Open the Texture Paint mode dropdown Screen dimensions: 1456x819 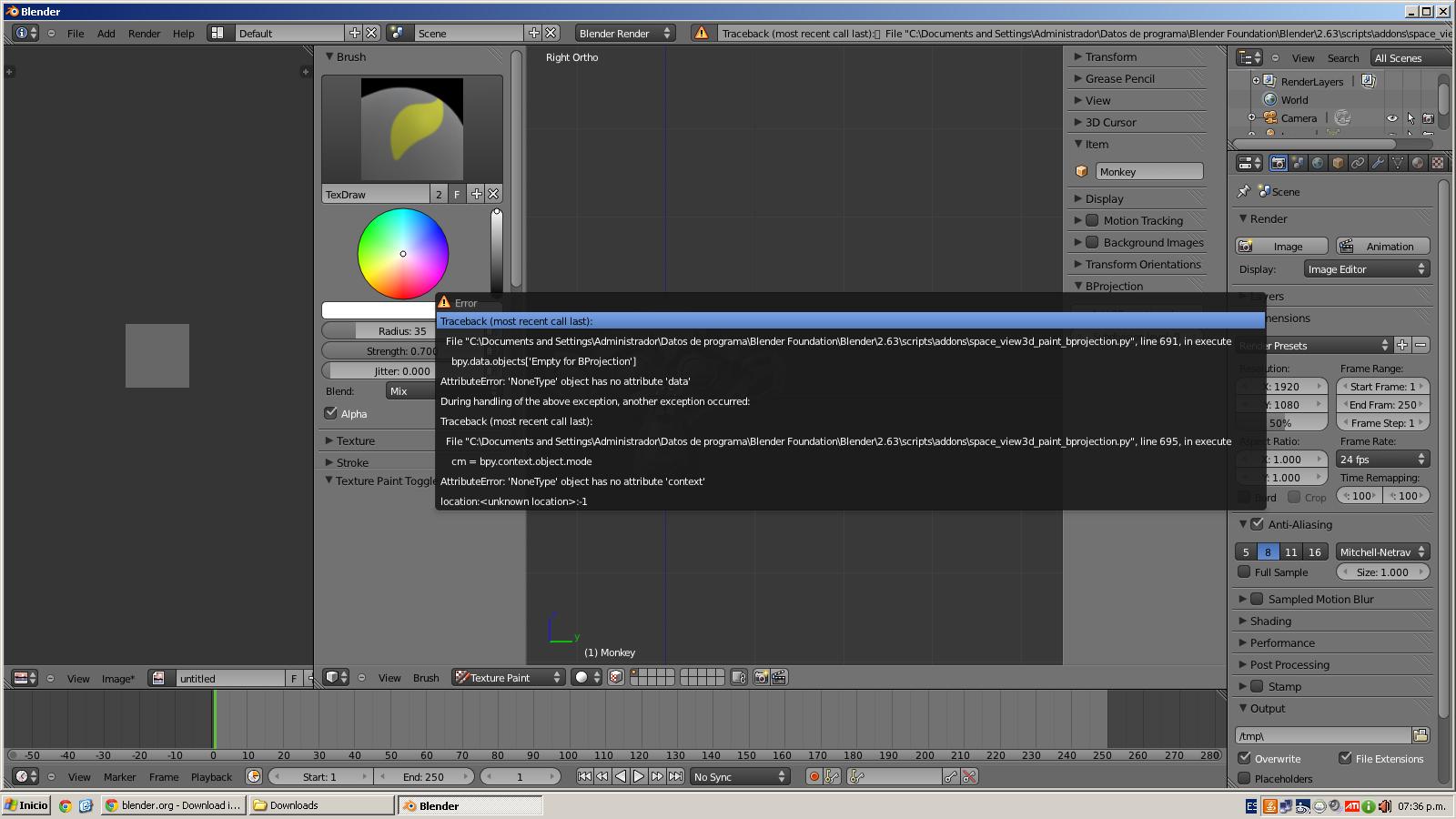tap(509, 677)
